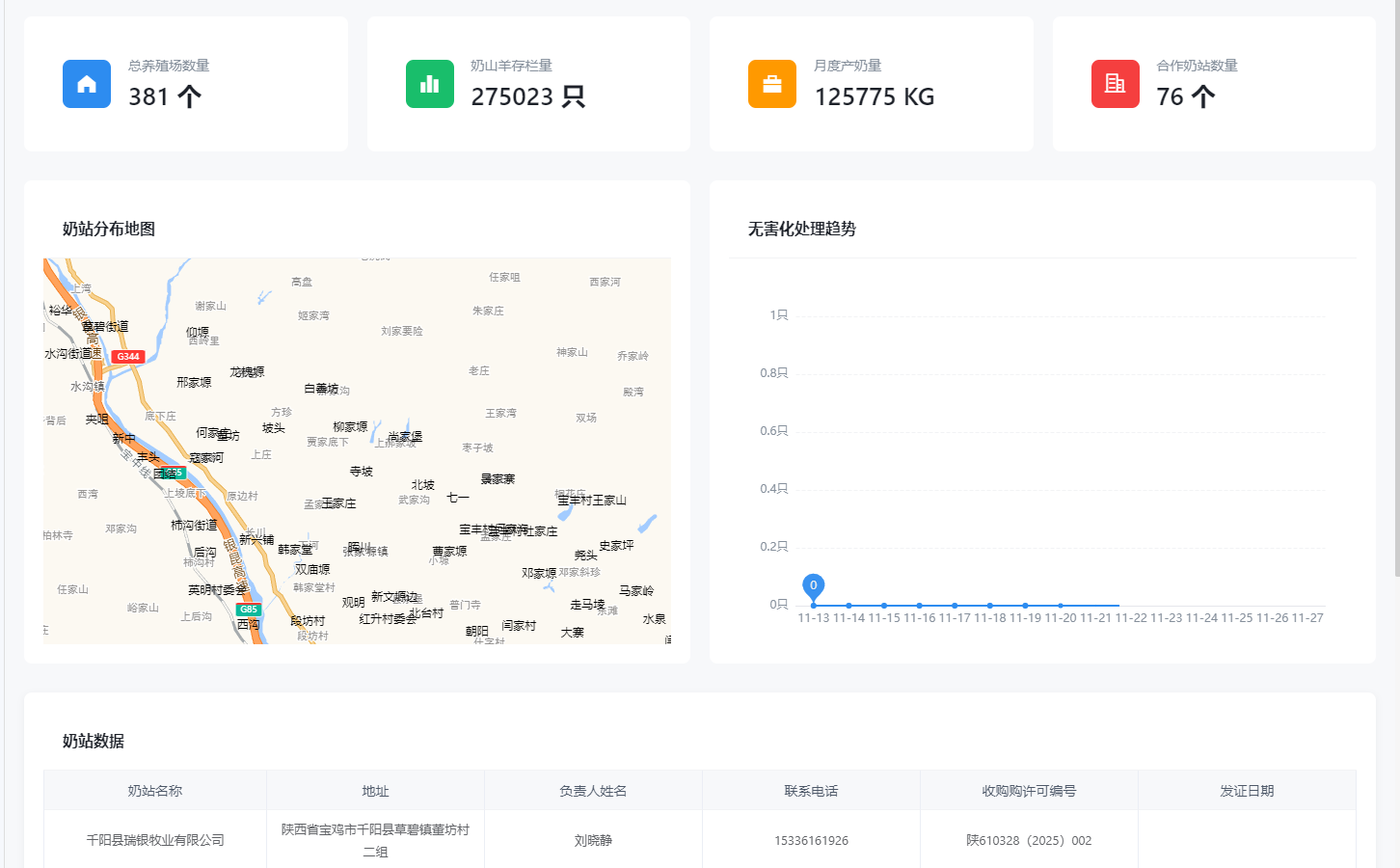Click the 无害化处理趋势 chart title
This screenshot has width=1400, height=868.
tap(802, 229)
